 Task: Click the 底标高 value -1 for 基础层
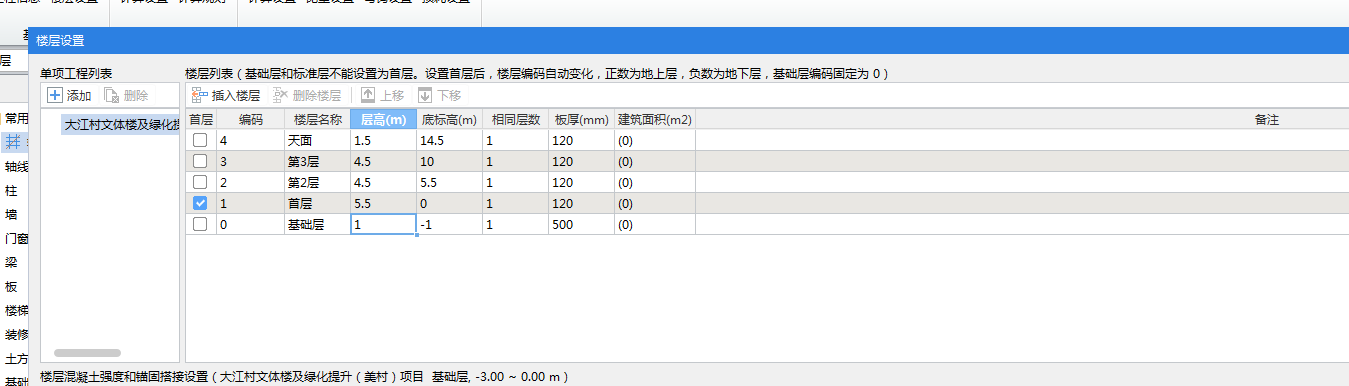tap(450, 224)
